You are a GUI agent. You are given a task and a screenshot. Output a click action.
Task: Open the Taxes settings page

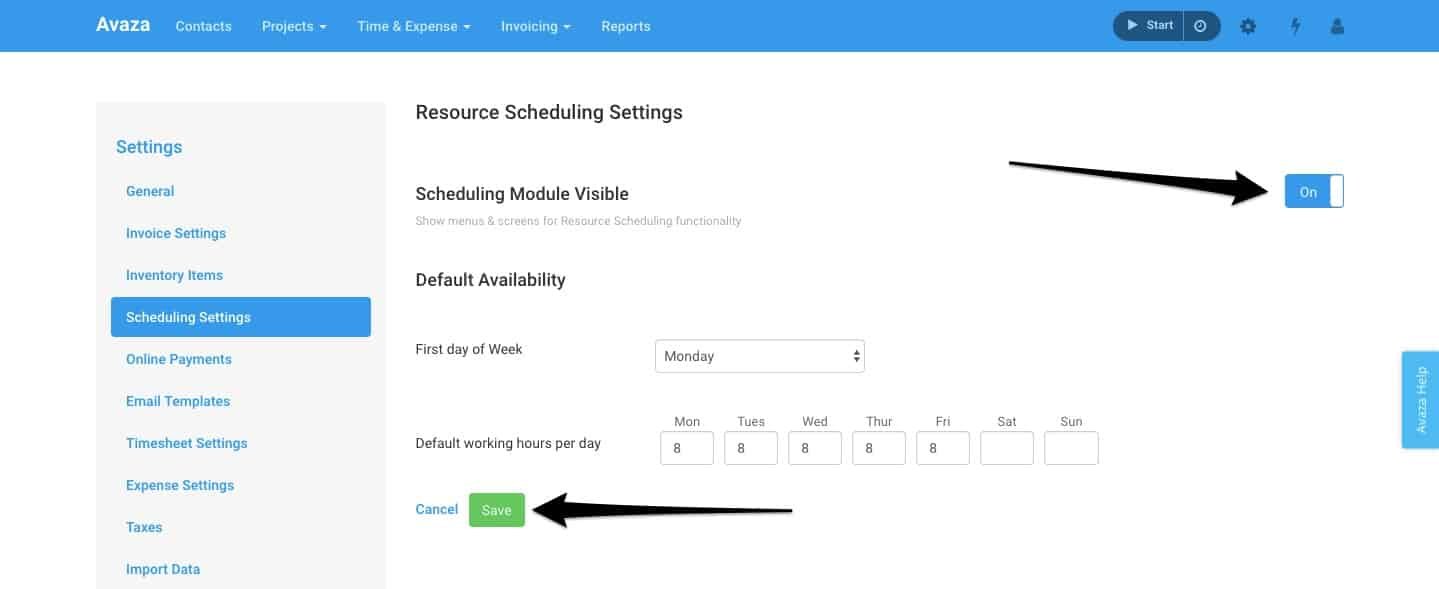(143, 527)
